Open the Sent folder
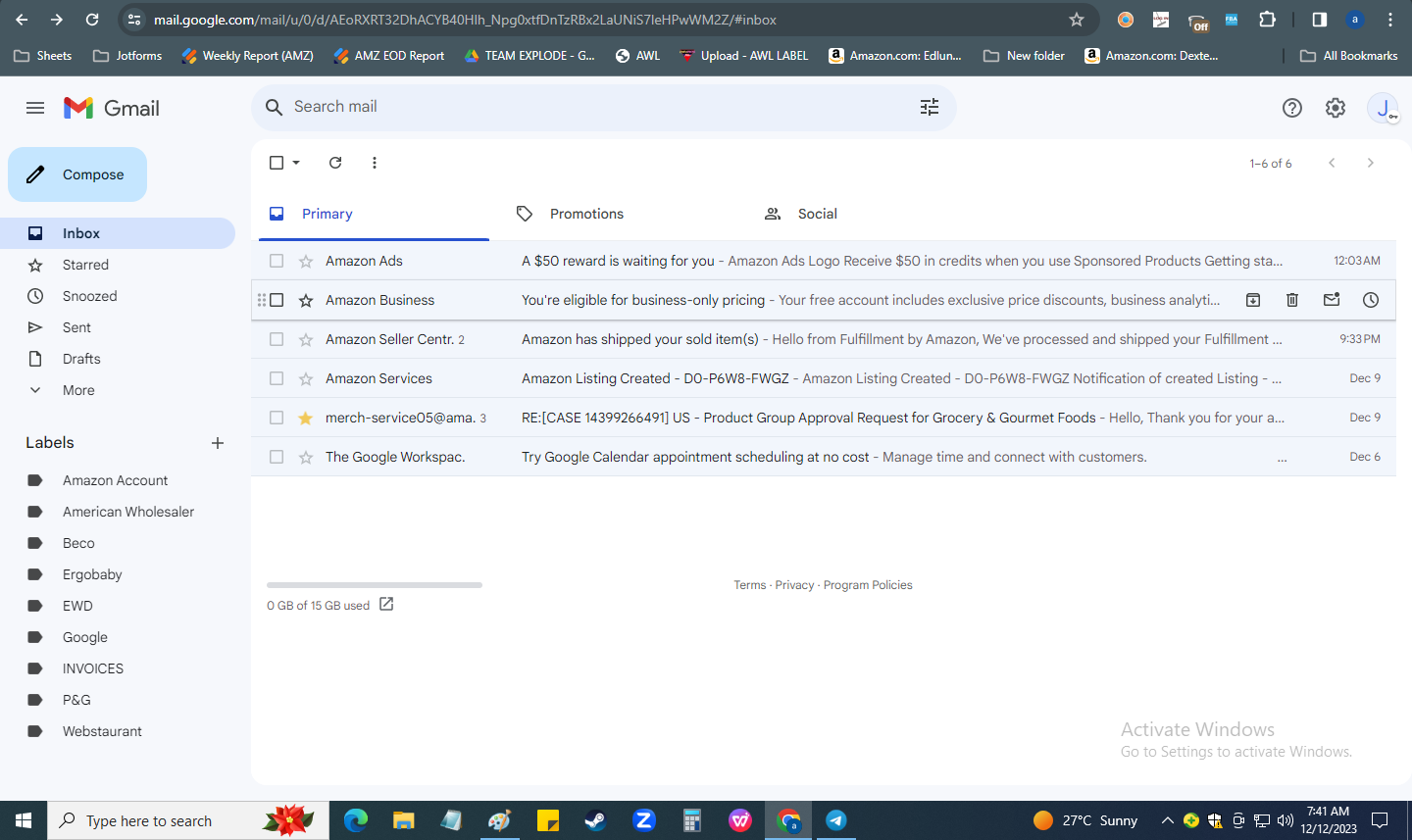 (x=118, y=327)
